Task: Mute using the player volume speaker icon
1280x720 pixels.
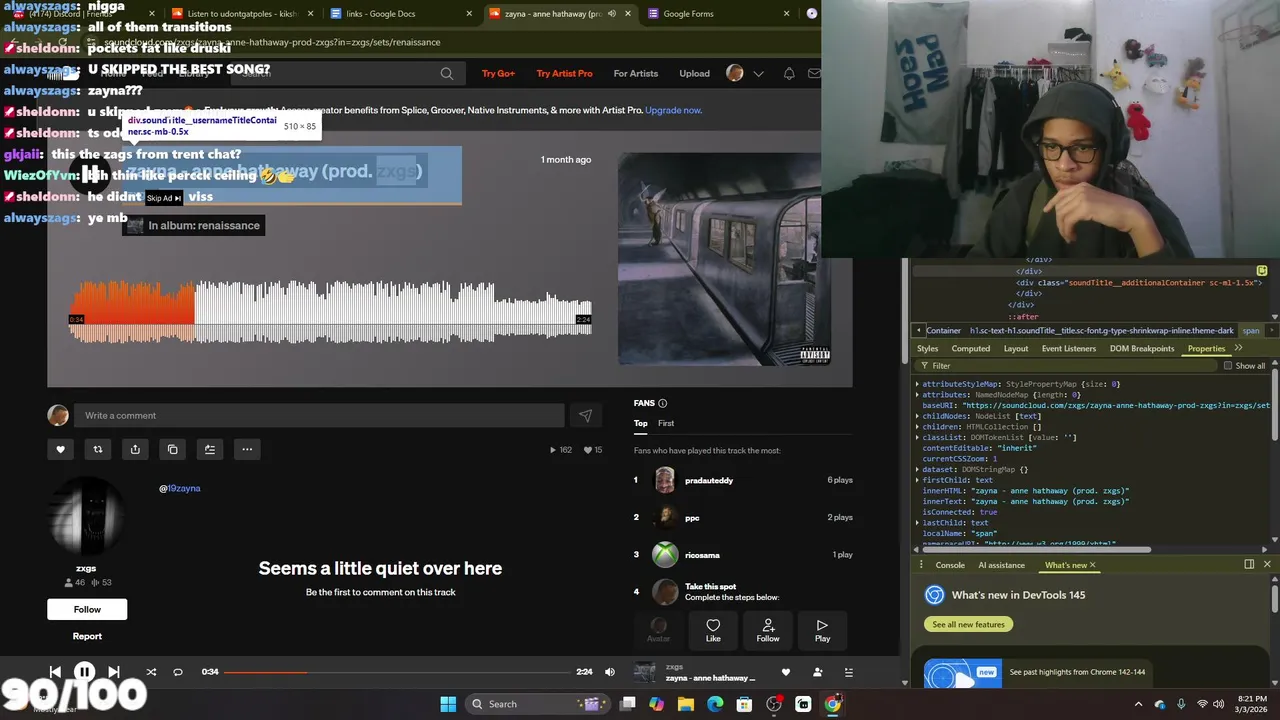Action: [610, 672]
